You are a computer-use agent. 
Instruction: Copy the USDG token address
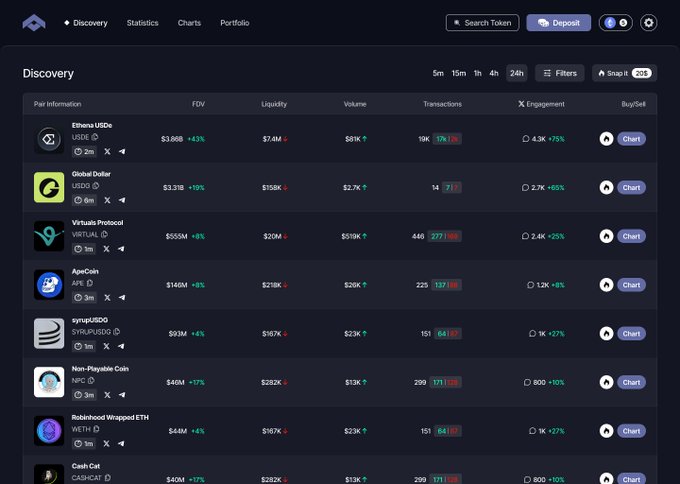pyautogui.click(x=95, y=186)
